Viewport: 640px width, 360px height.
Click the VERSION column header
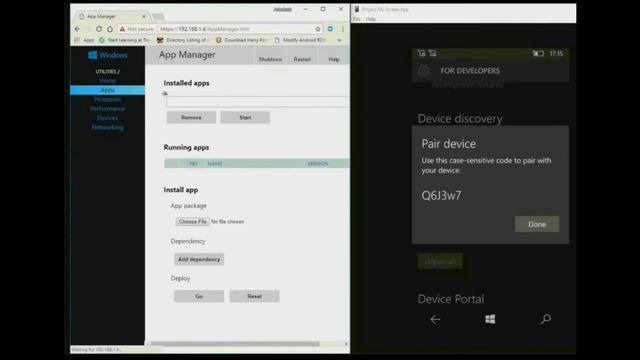318,163
